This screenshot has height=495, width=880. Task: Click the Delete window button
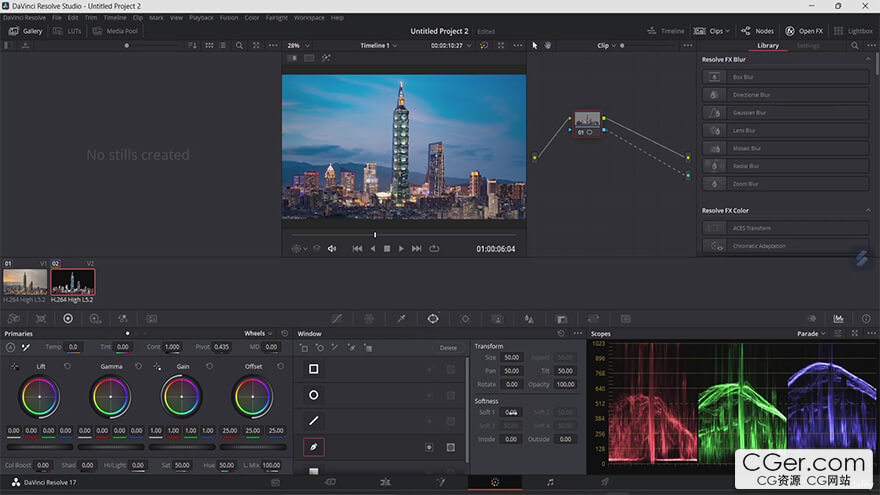click(448, 348)
